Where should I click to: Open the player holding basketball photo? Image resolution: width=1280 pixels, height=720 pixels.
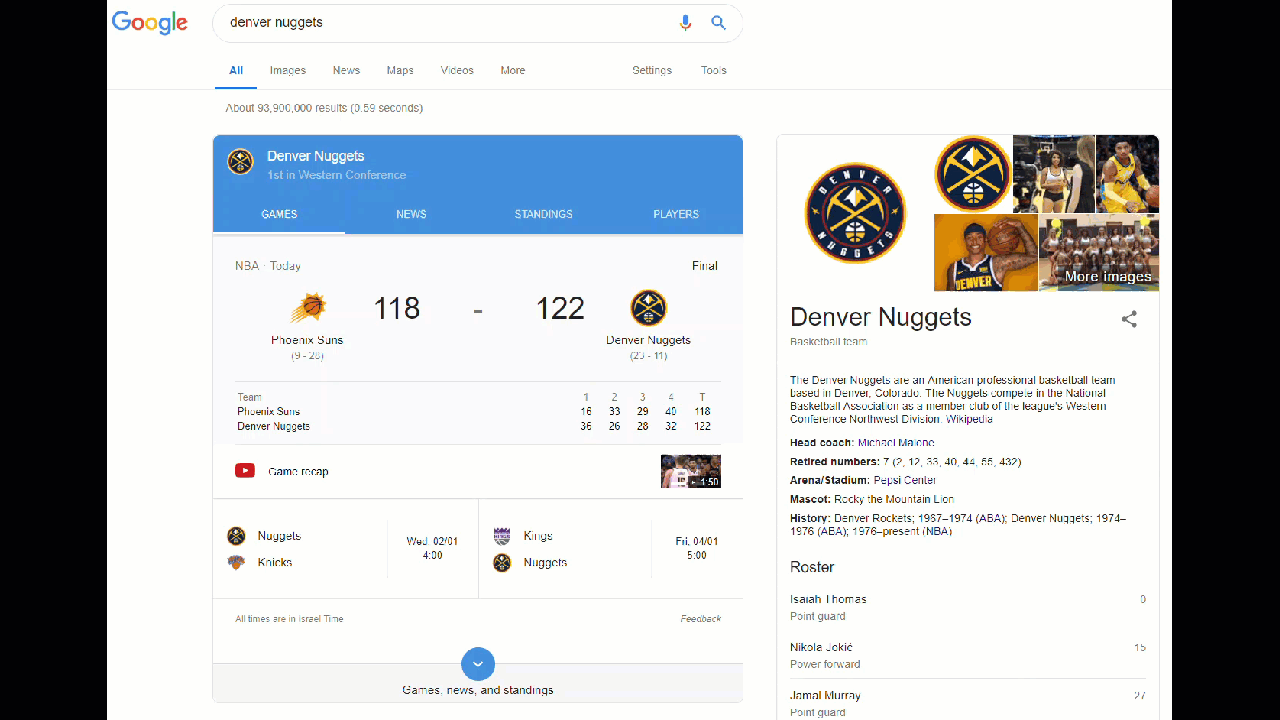click(986, 253)
